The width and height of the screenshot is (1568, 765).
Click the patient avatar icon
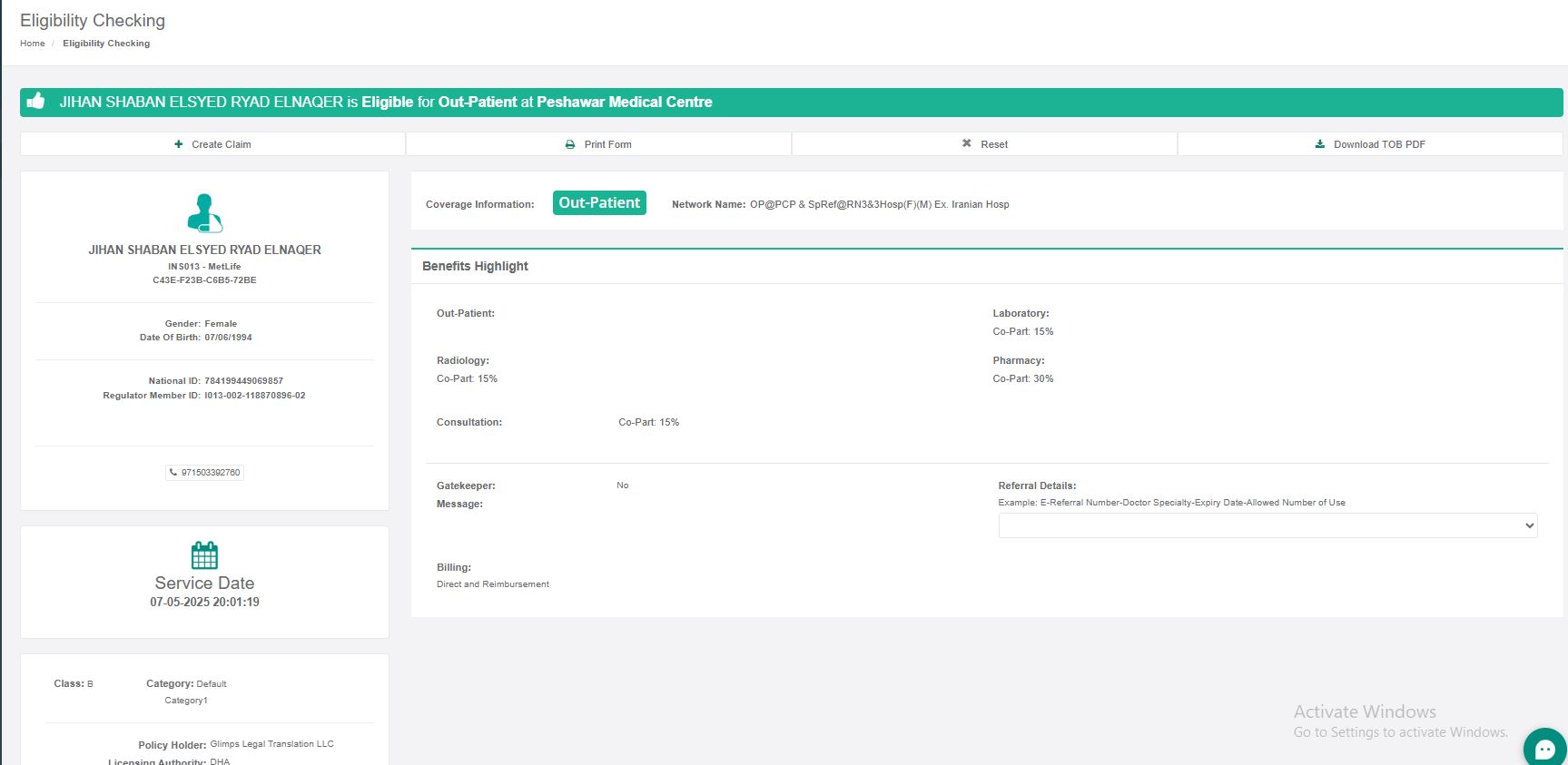(204, 213)
